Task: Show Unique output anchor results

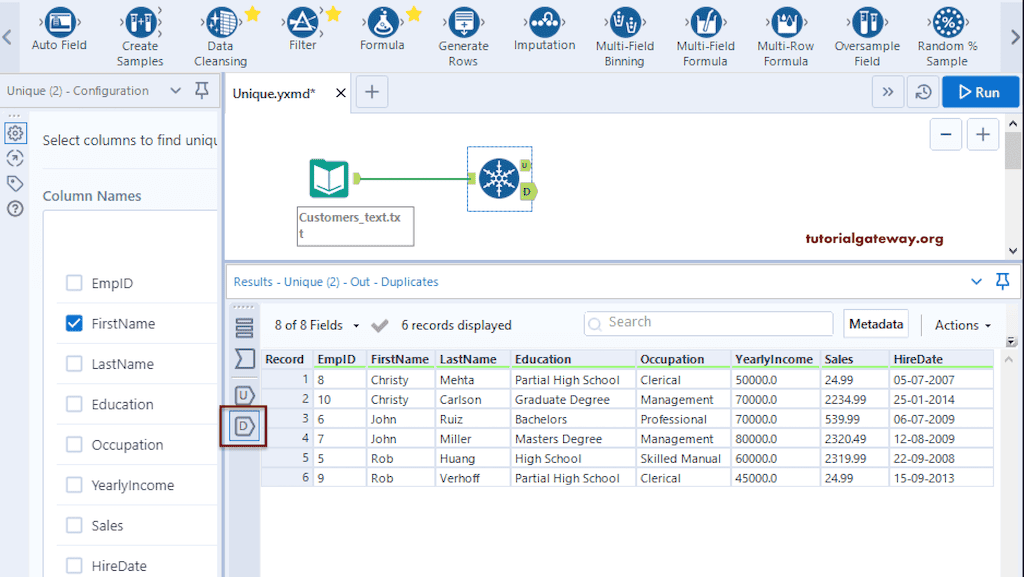Action: (244, 395)
